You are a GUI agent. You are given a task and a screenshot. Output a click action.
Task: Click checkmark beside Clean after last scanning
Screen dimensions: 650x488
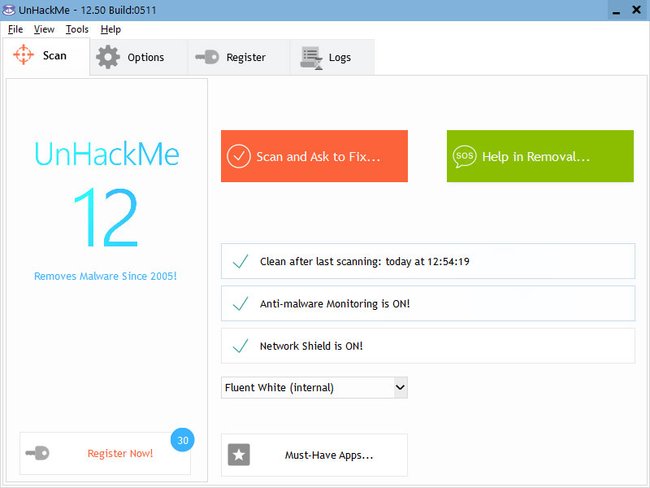click(x=240, y=261)
